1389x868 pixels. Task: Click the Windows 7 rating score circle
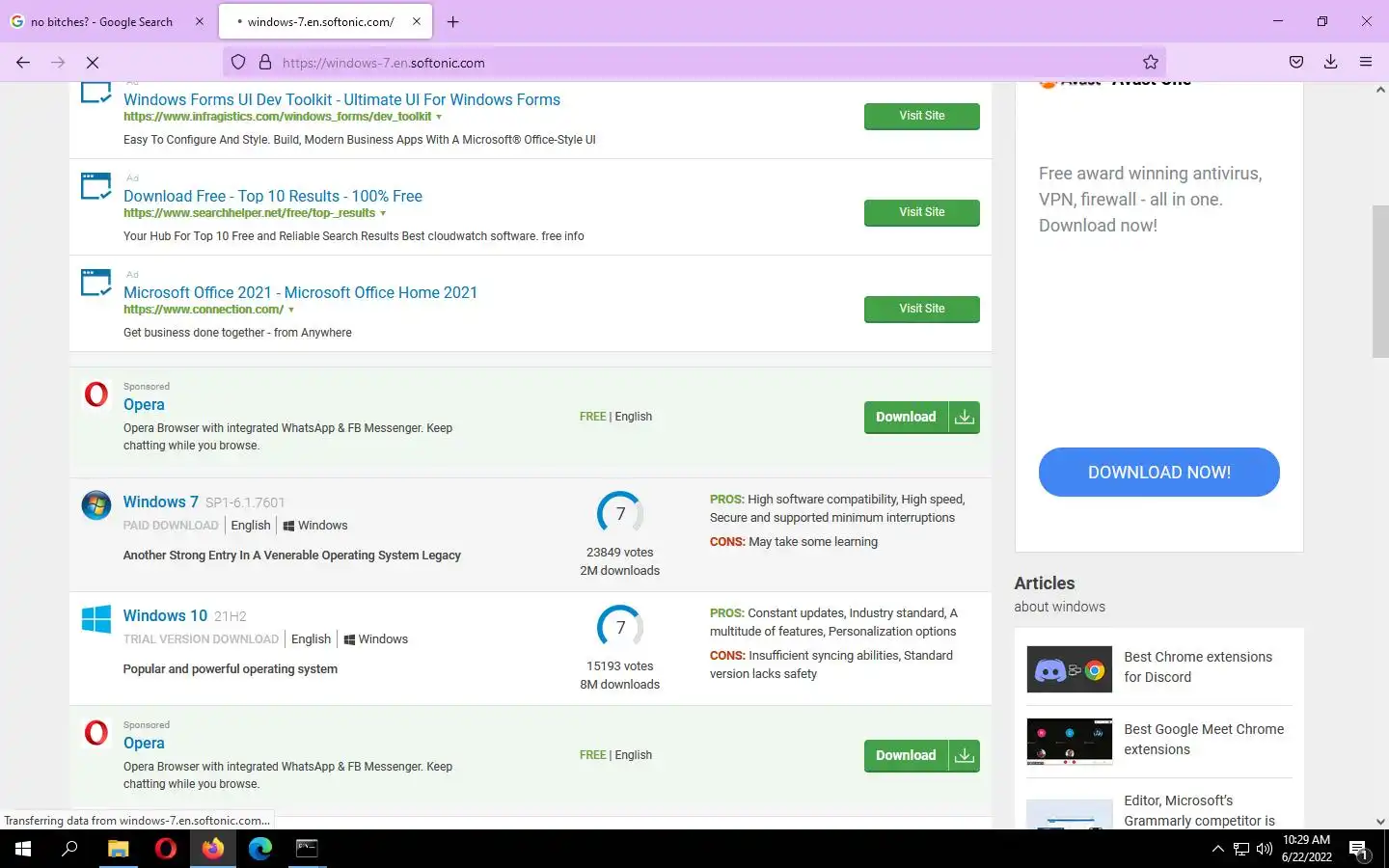click(x=620, y=514)
